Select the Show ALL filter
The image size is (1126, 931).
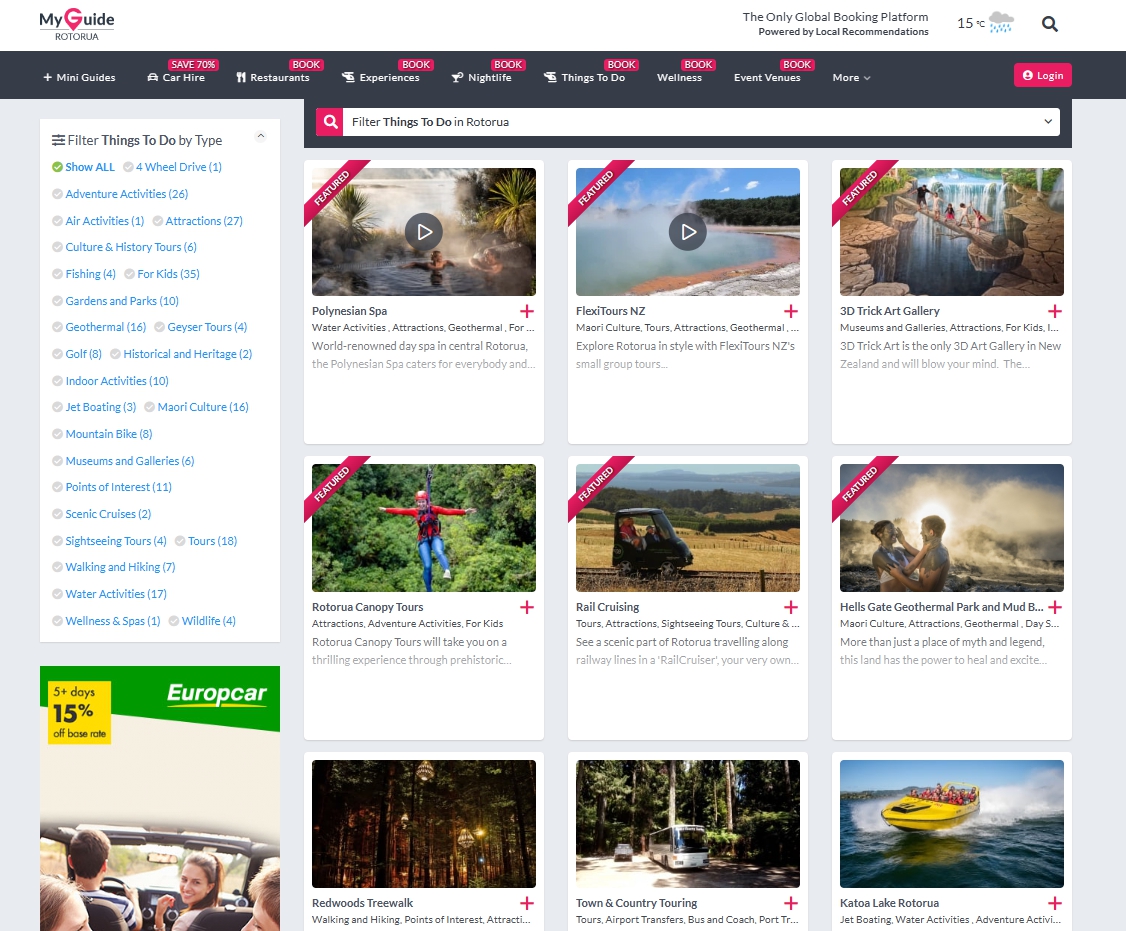click(83, 167)
